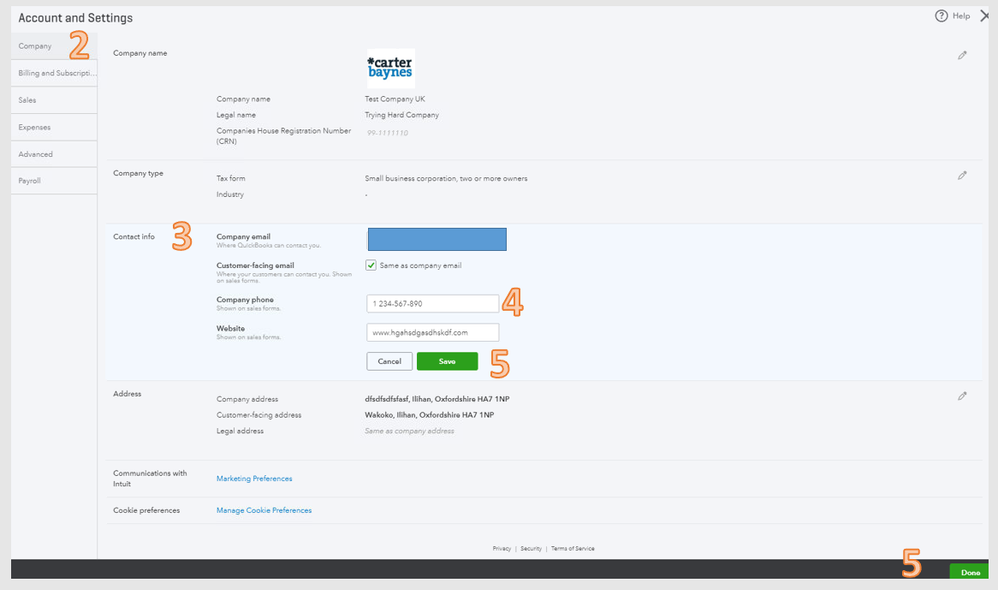998x590 pixels.
Task: Open the Manage Cookie Preferences link
Action: pyautogui.click(x=264, y=510)
